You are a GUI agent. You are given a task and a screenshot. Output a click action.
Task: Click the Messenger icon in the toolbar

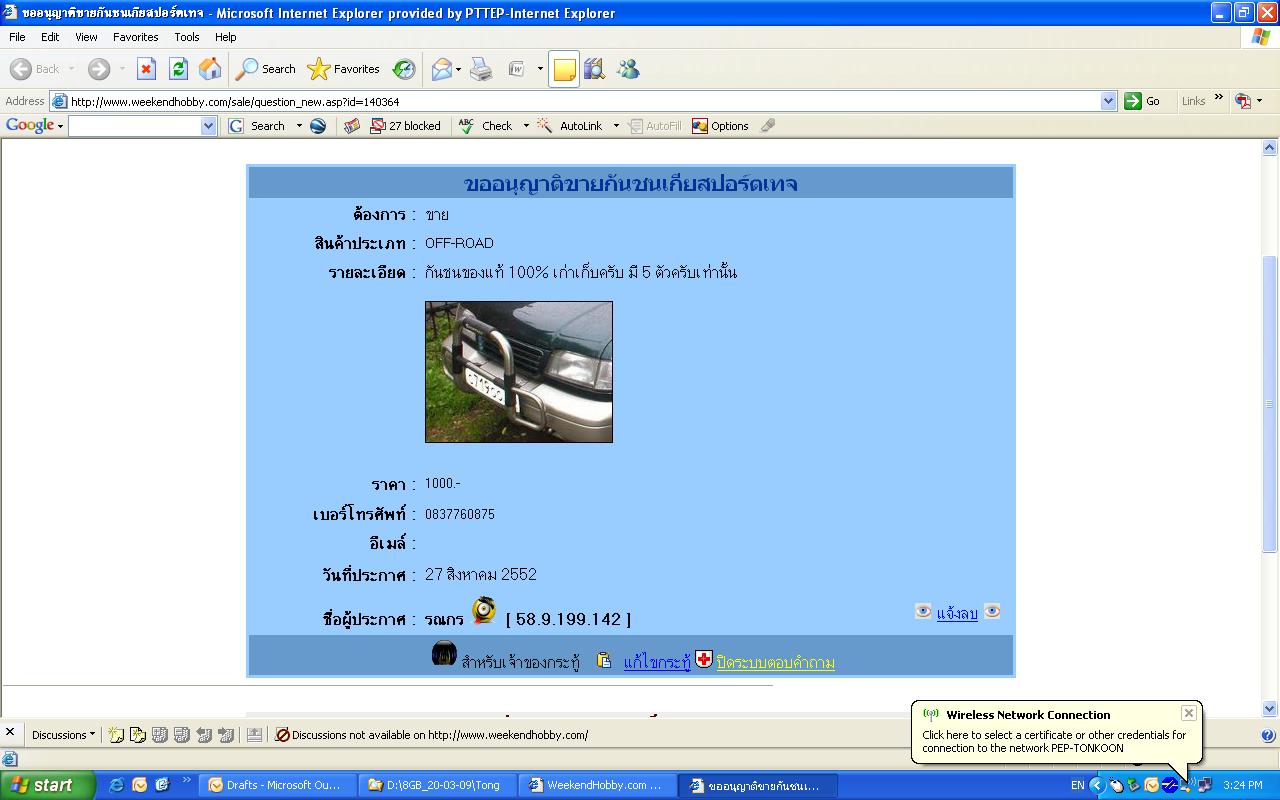point(628,69)
